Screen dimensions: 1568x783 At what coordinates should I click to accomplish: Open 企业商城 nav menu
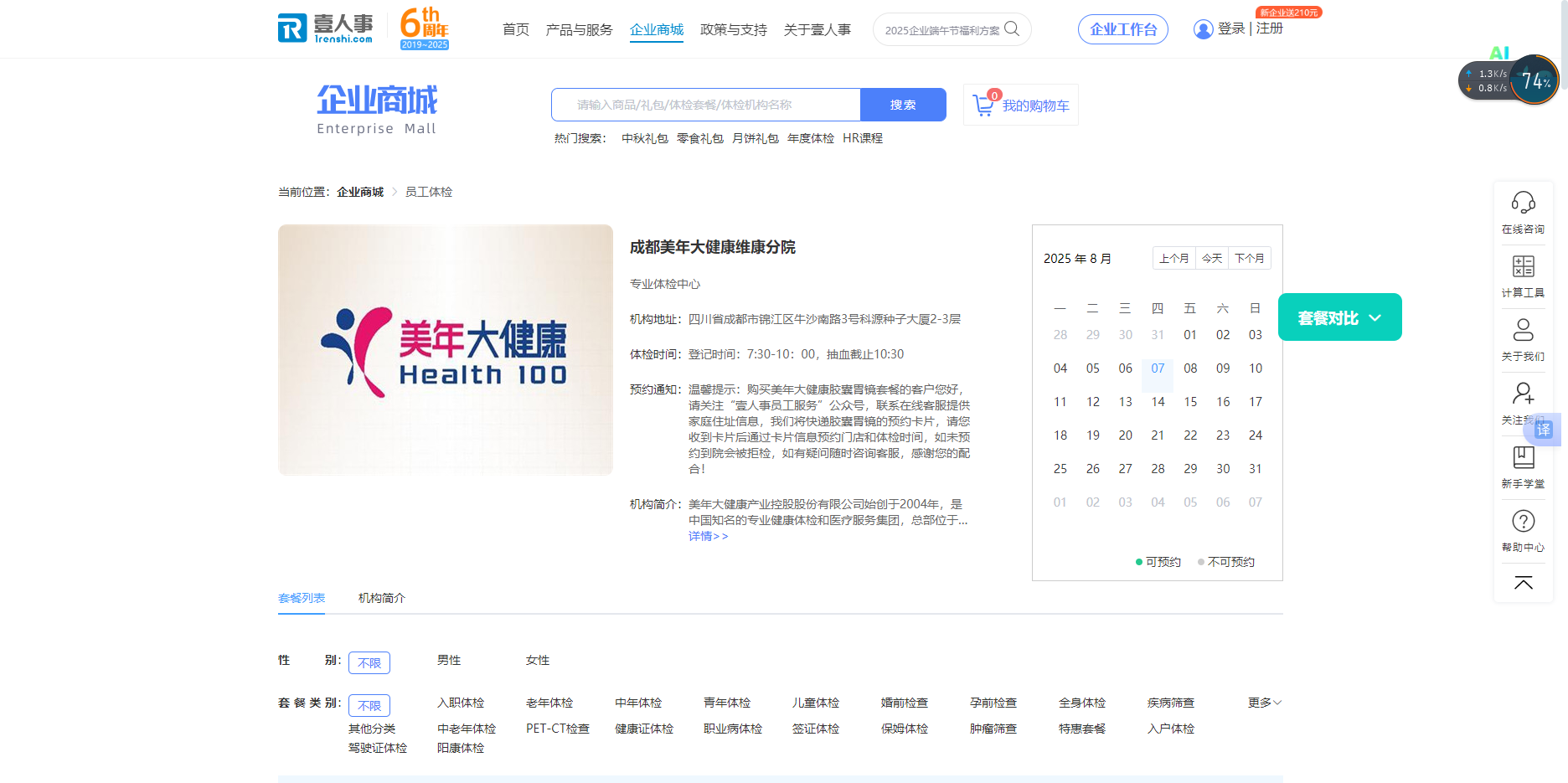coord(657,29)
